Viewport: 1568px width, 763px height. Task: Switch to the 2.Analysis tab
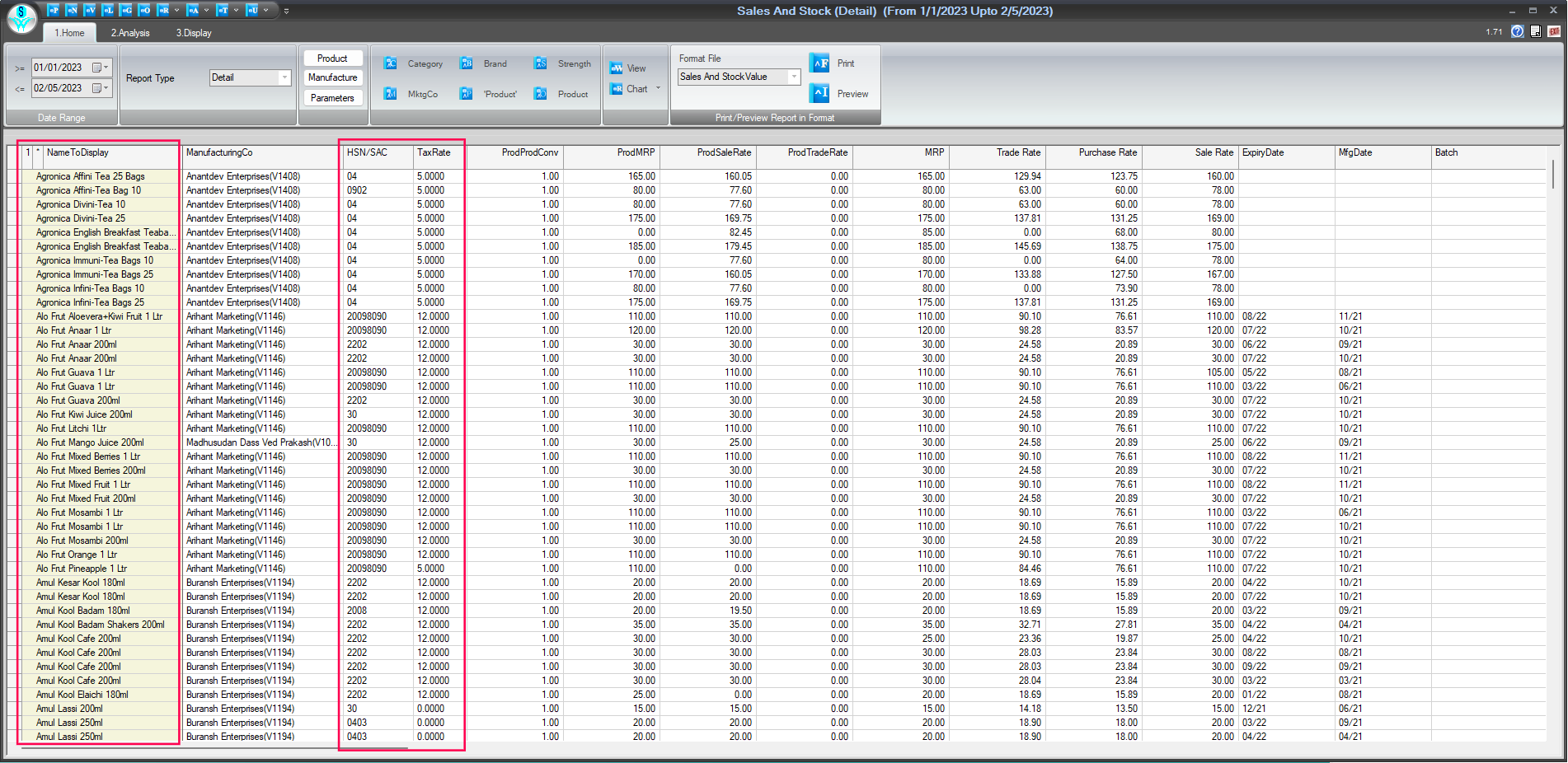pos(130,33)
